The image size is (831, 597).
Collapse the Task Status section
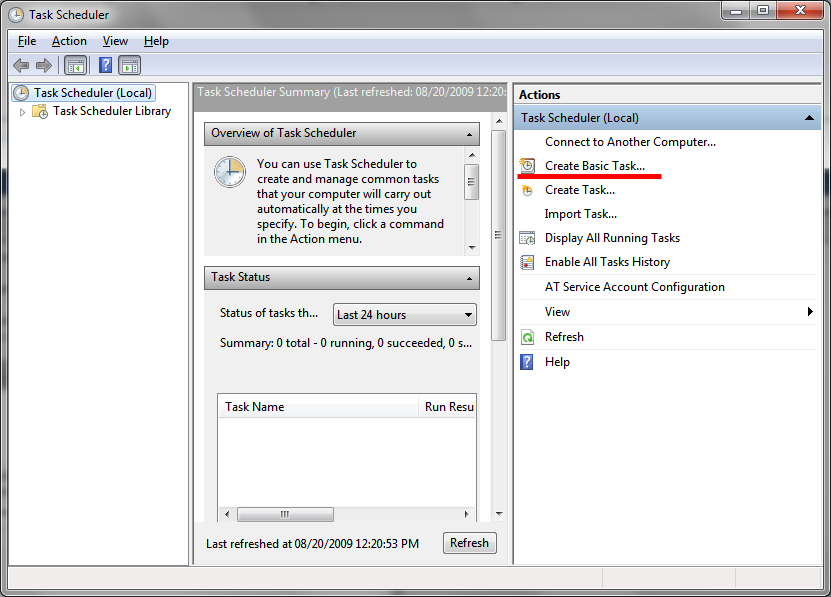470,278
